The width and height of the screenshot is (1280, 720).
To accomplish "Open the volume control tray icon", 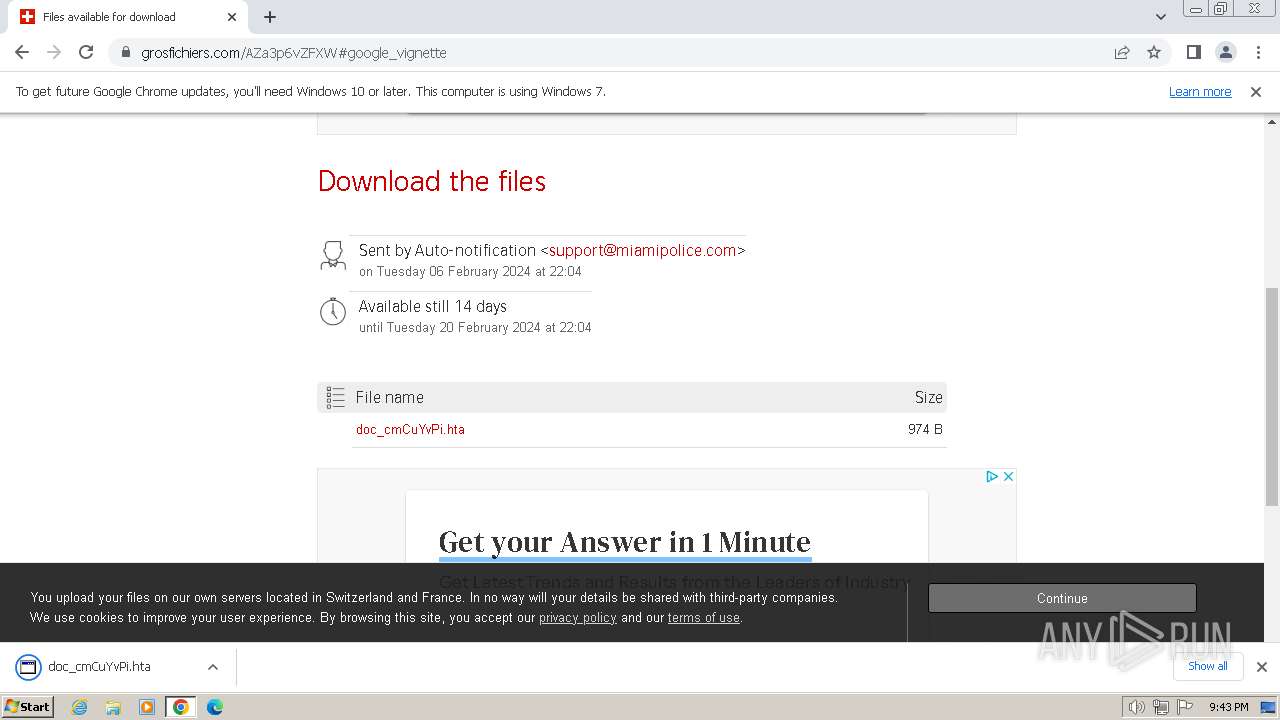I will point(1136,707).
